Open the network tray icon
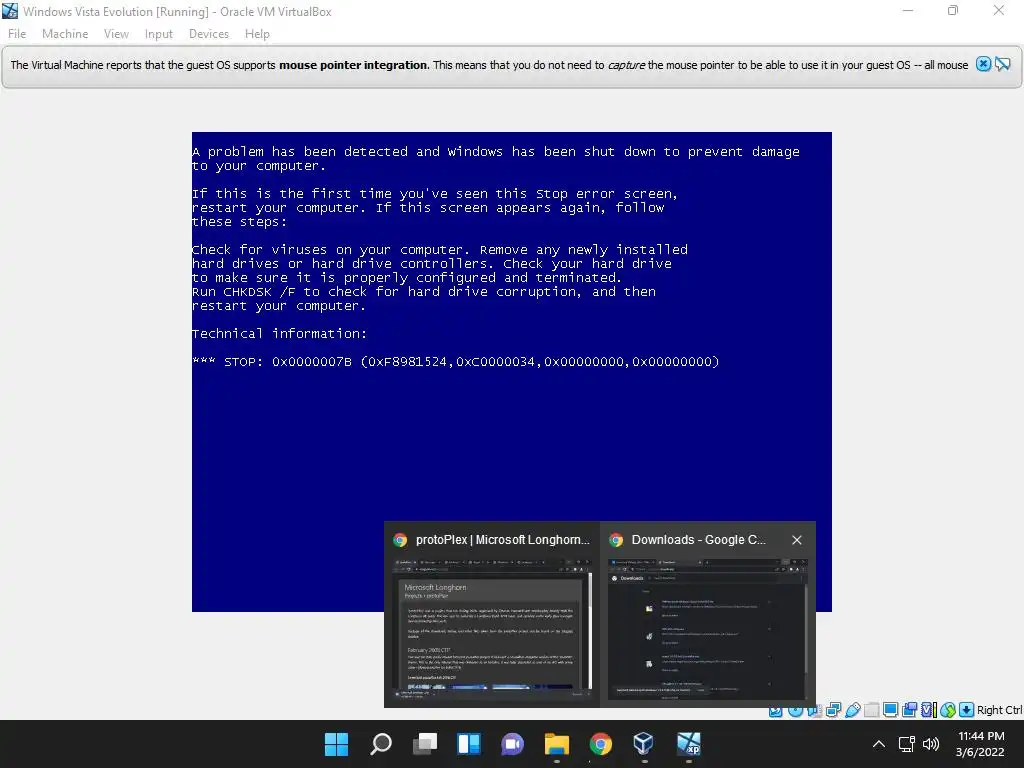The width and height of the screenshot is (1024, 768). click(906, 744)
